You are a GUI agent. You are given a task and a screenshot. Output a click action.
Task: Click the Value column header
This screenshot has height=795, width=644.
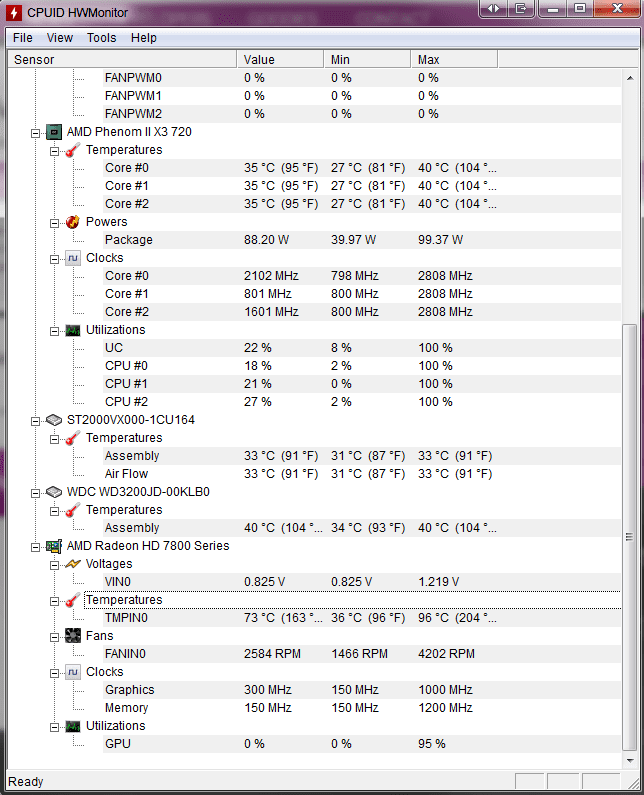280,60
